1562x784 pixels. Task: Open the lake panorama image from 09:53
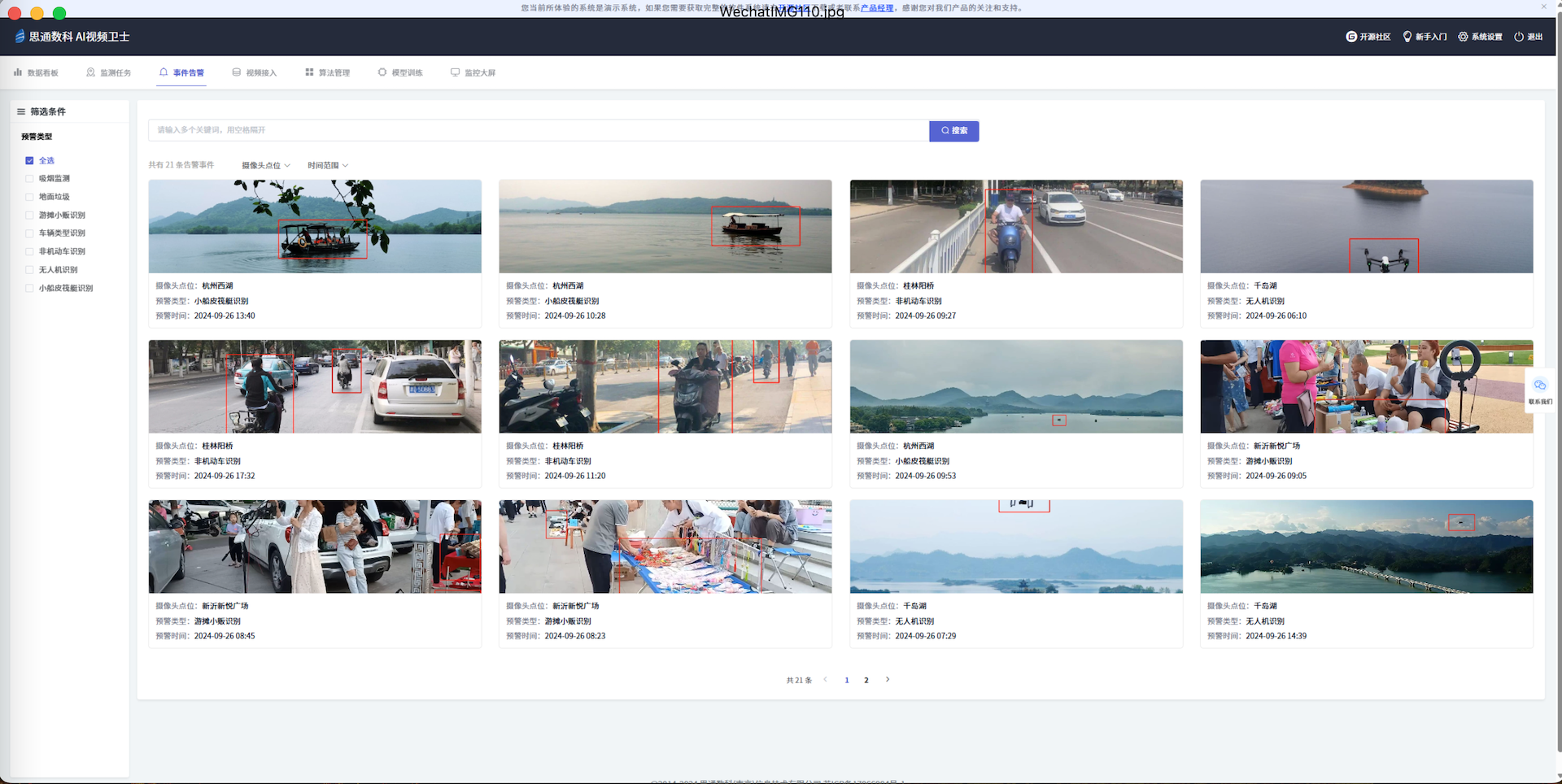pos(1016,386)
